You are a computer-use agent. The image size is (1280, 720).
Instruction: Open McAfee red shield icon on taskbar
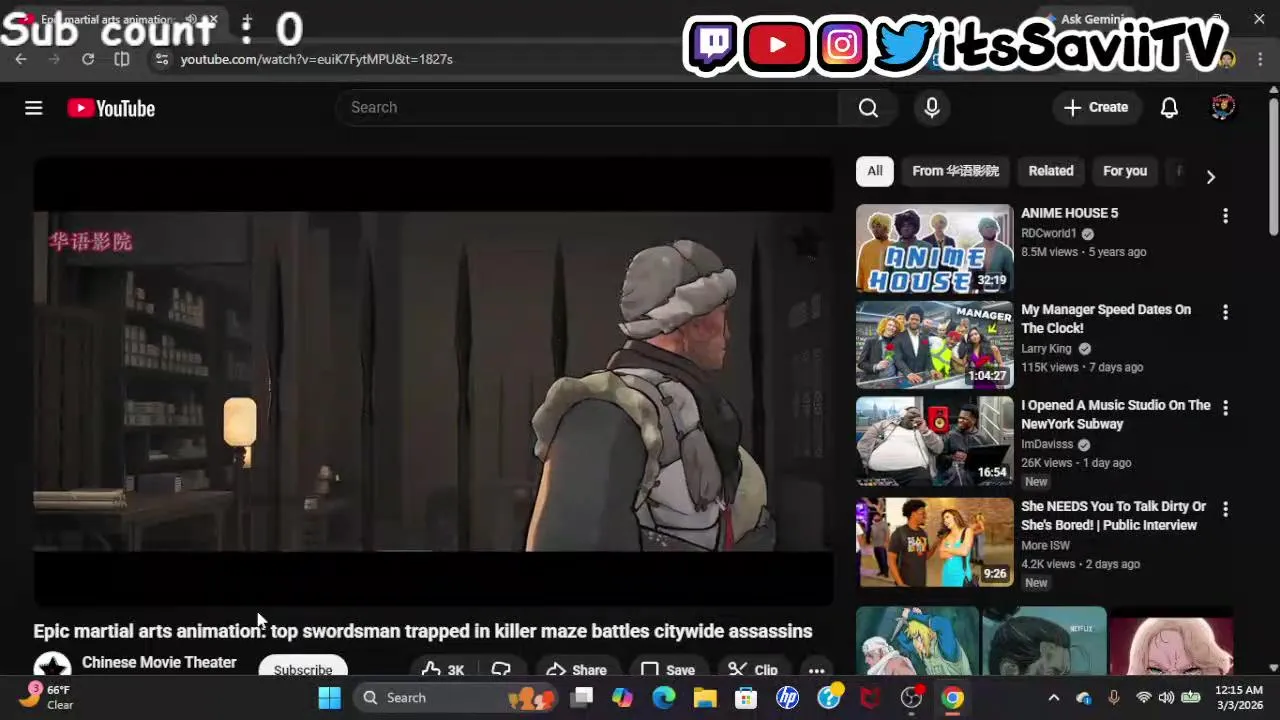870,698
